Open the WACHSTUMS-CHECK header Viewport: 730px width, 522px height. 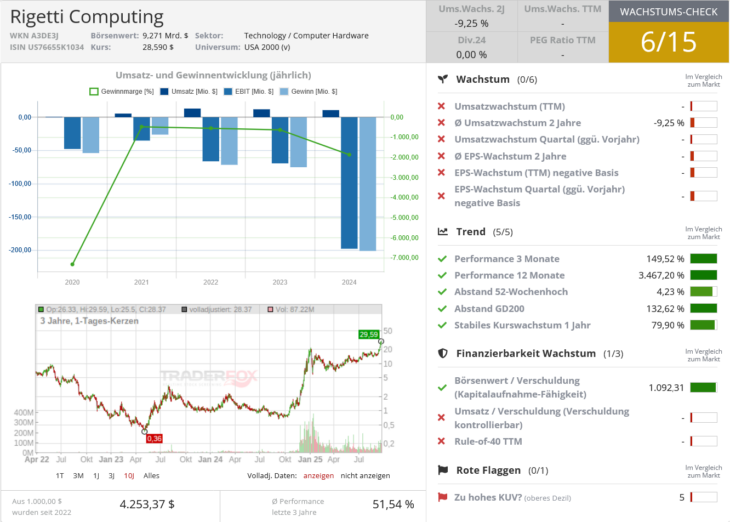coord(669,12)
